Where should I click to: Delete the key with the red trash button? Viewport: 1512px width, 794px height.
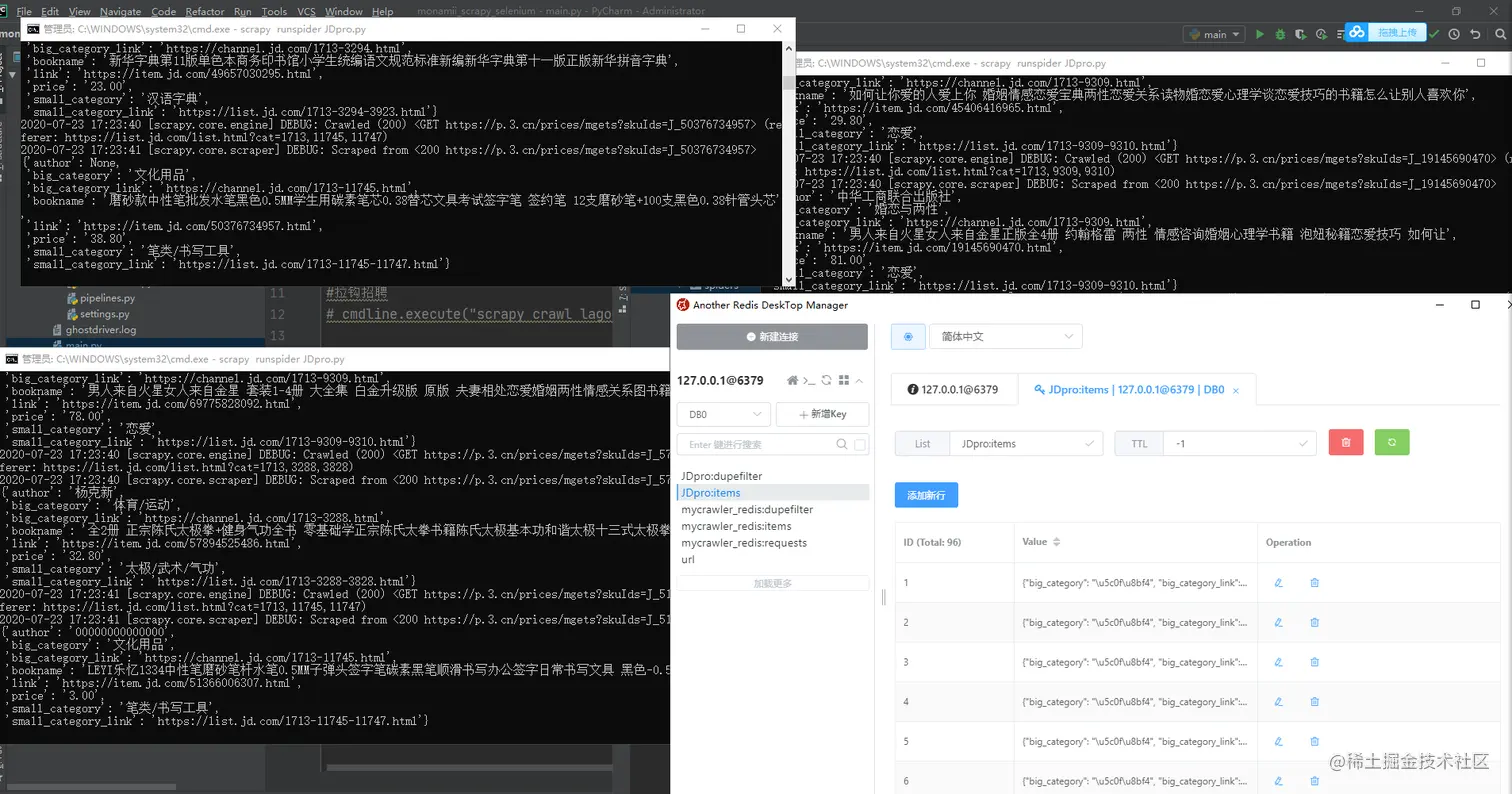[x=1346, y=442]
